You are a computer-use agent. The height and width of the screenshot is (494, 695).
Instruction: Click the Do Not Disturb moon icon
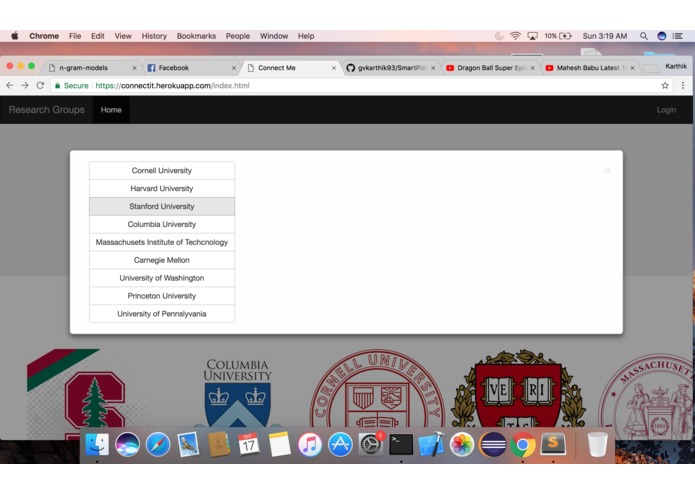[x=499, y=36]
